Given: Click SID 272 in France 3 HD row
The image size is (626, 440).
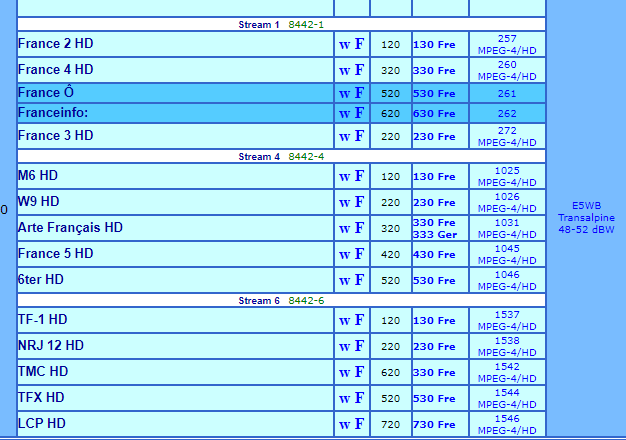Looking at the screenshot, I should pos(507,131).
